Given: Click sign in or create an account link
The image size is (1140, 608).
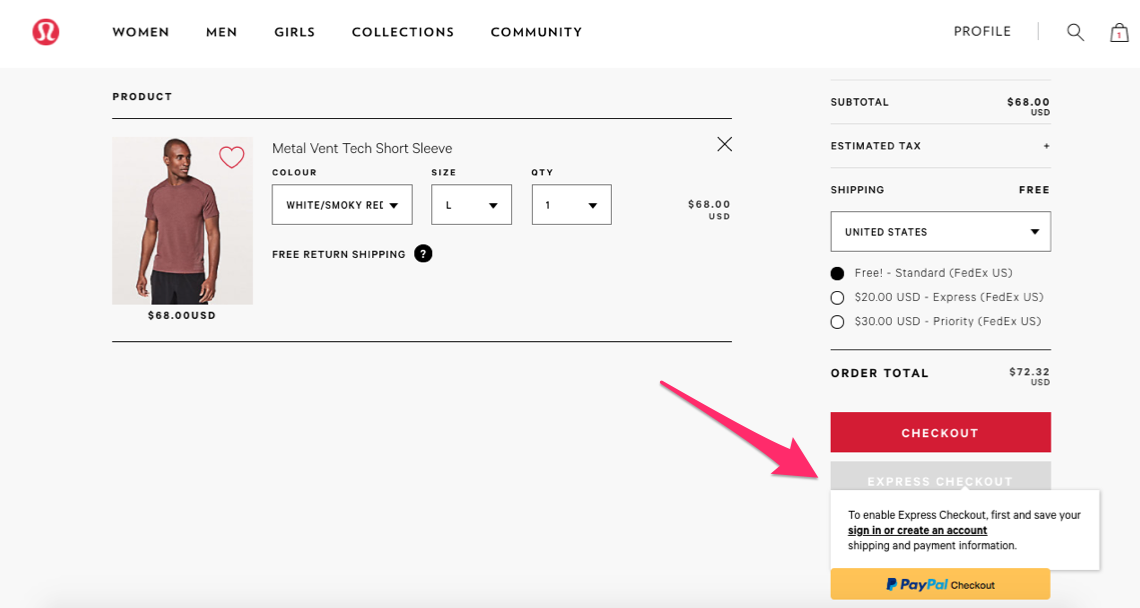Looking at the screenshot, I should click(x=918, y=530).
